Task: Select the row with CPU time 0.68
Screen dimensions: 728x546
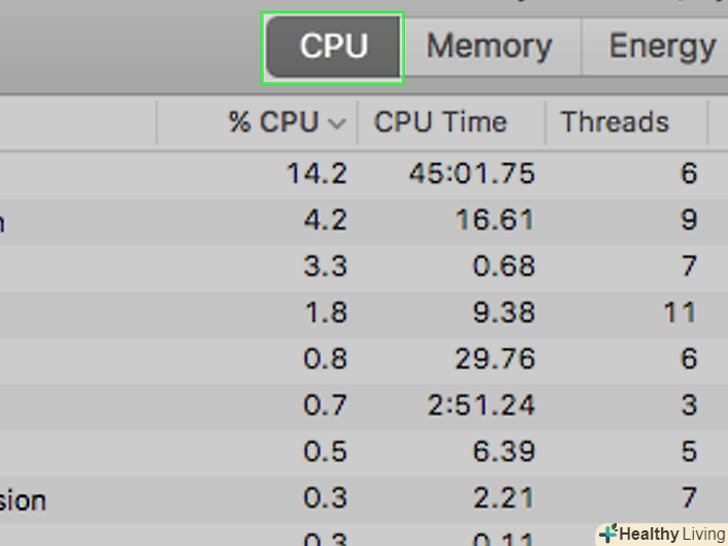Action: 502,266
